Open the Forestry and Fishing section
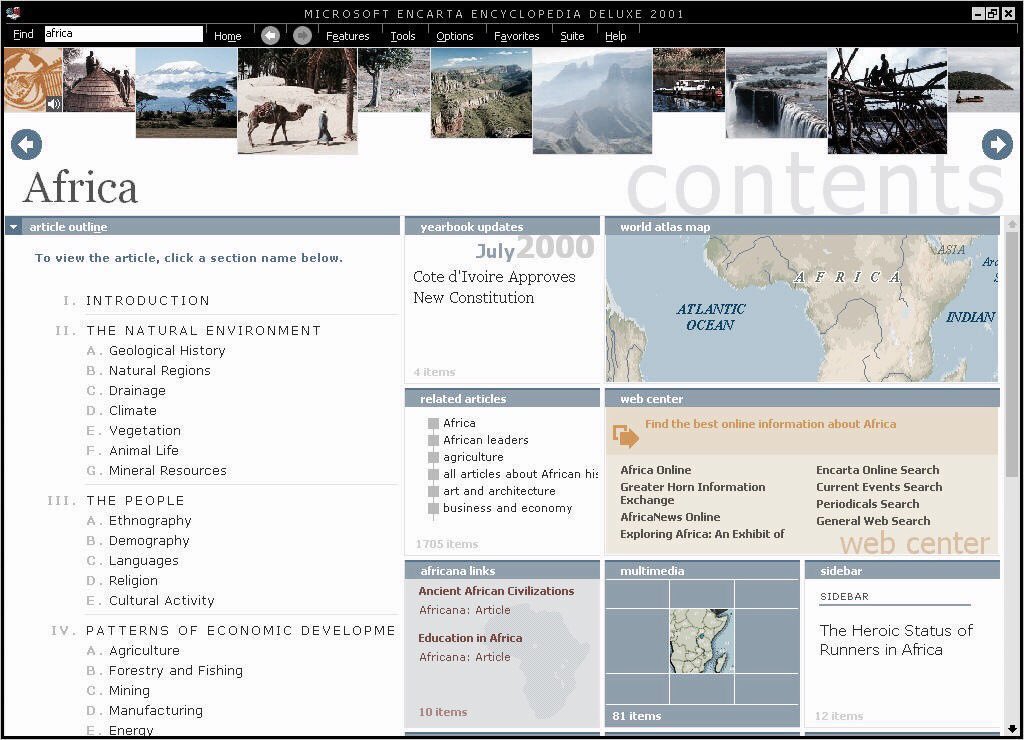This screenshot has width=1024, height=740. click(176, 671)
